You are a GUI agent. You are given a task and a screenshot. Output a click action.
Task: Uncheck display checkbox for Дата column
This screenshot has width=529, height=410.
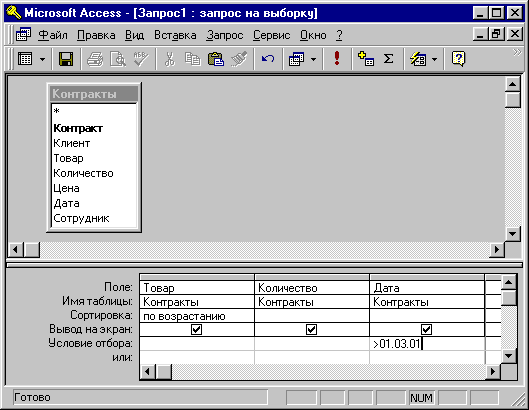click(x=426, y=329)
